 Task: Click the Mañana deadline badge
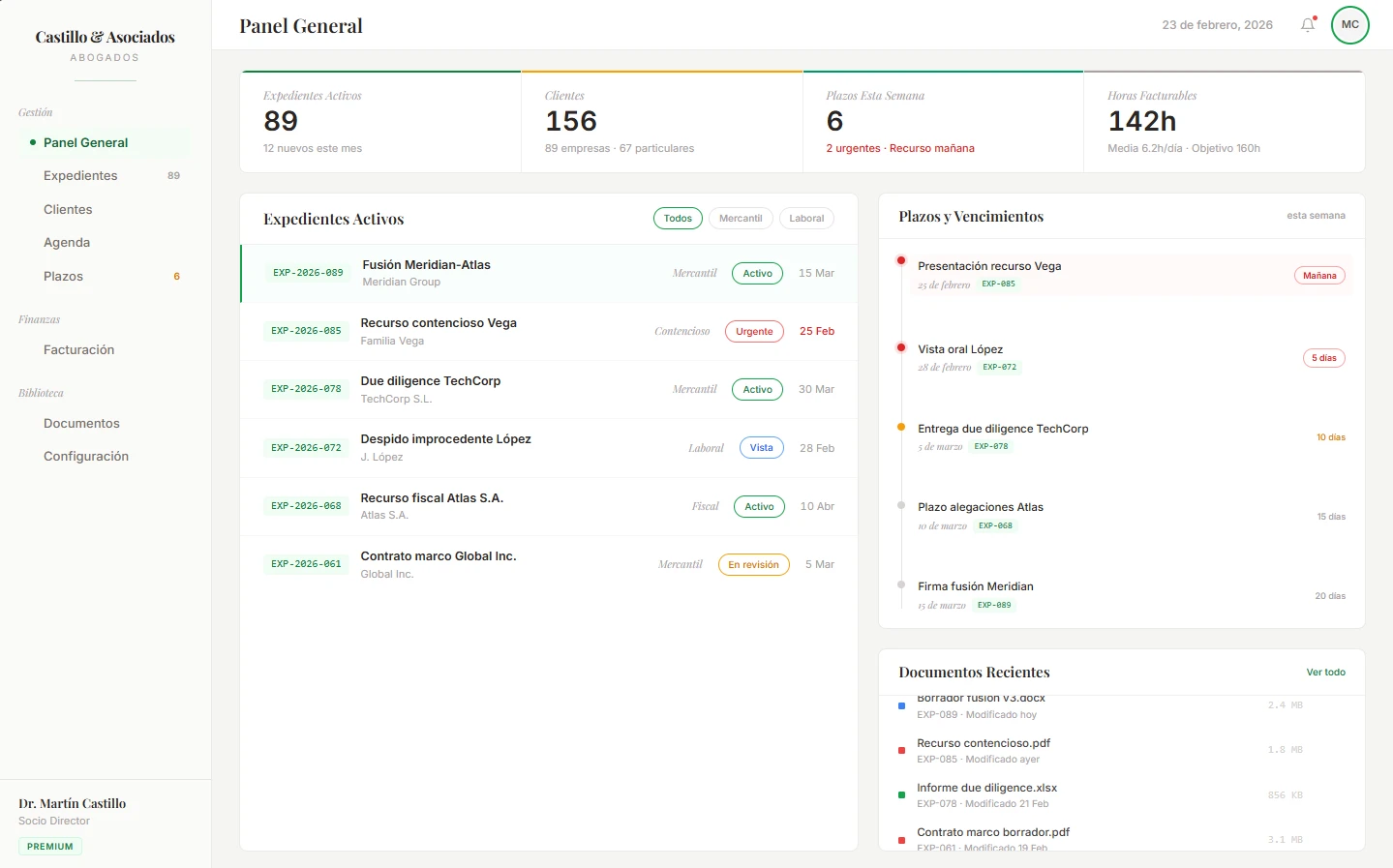(x=1319, y=276)
